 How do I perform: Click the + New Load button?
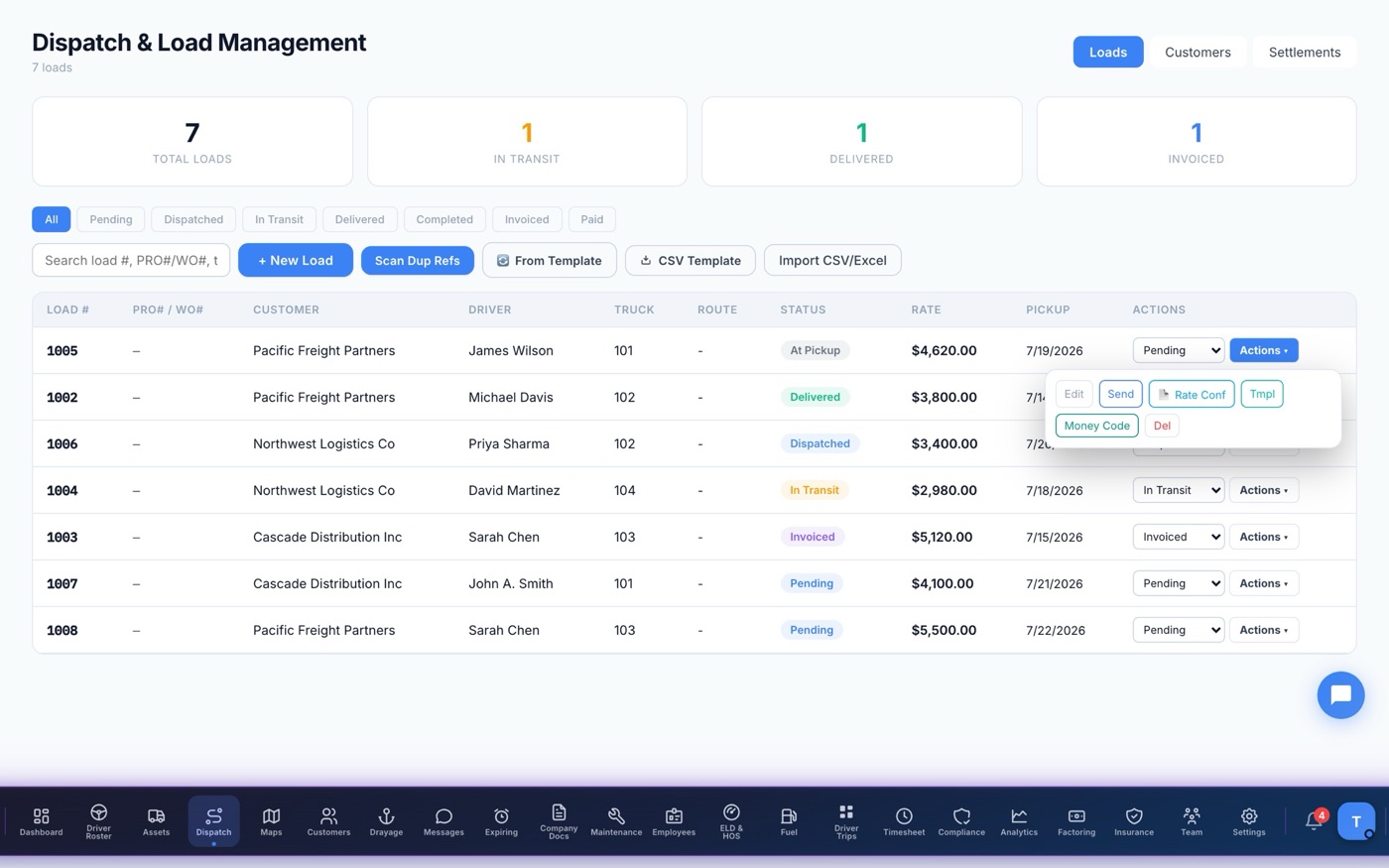click(296, 260)
